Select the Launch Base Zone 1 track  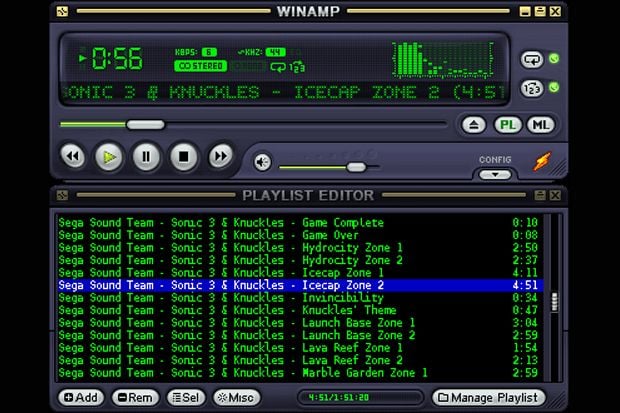coord(301,323)
